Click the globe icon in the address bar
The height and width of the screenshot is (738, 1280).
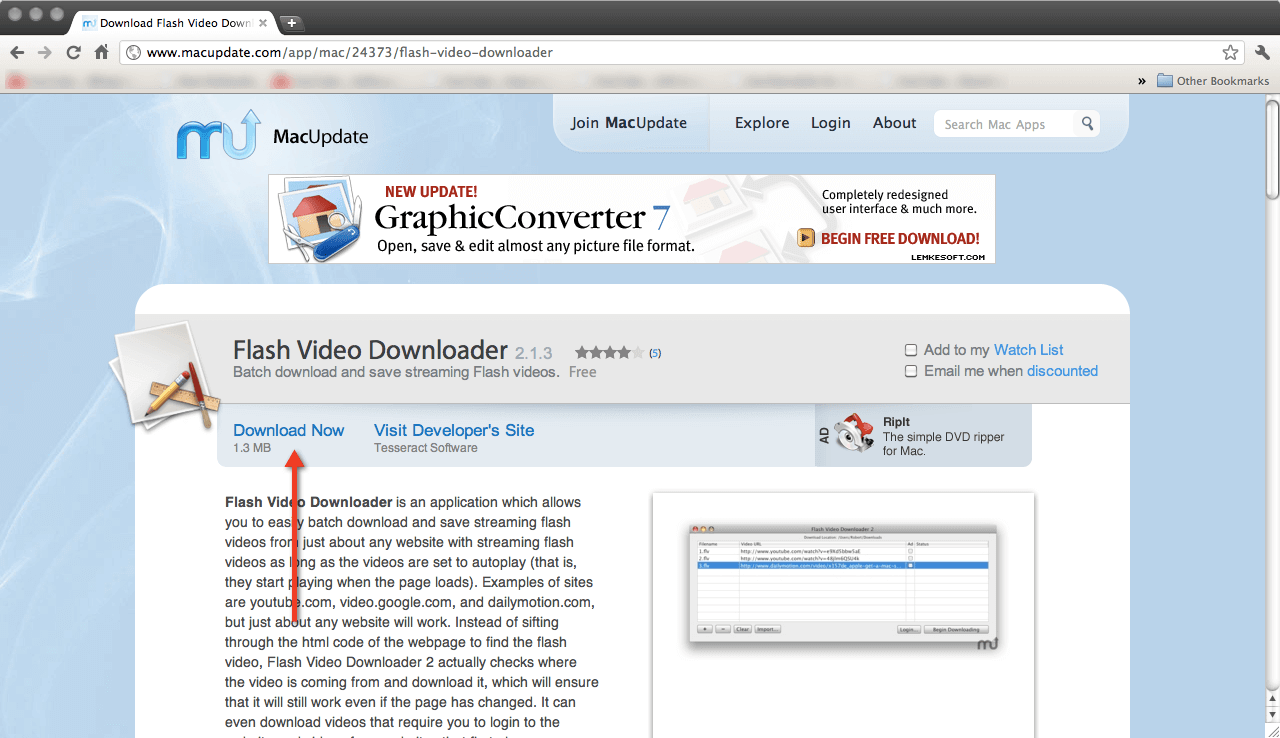(x=133, y=52)
